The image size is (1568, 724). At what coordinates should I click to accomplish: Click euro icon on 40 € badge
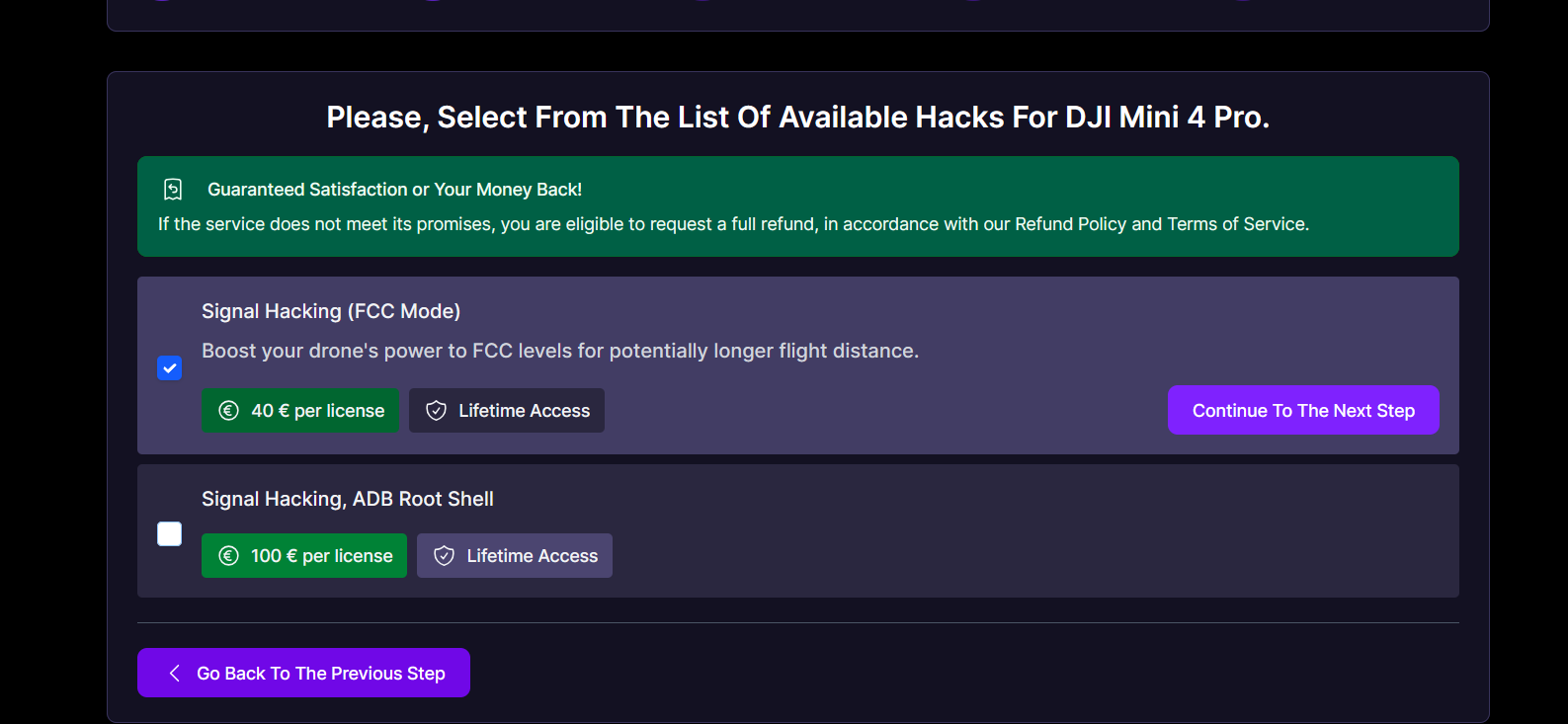pyautogui.click(x=228, y=411)
